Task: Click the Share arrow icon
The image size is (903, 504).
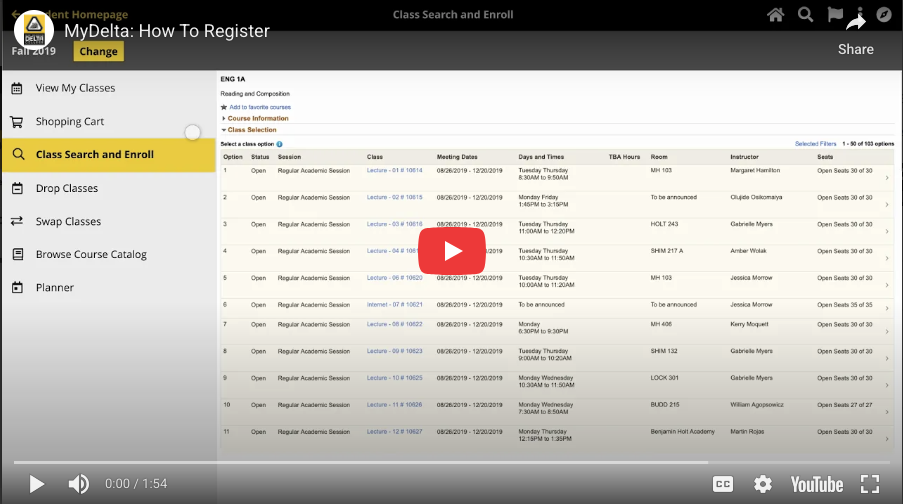Action: tap(855, 24)
